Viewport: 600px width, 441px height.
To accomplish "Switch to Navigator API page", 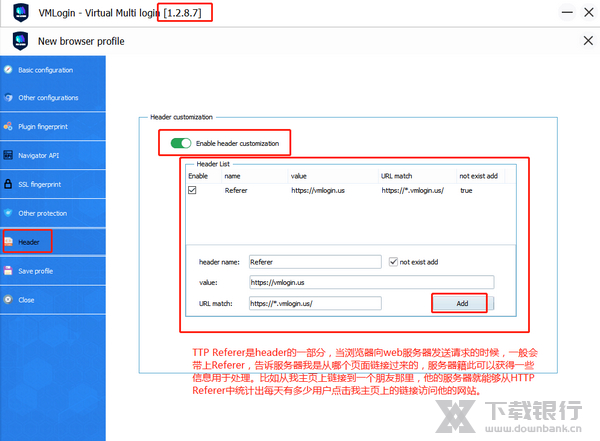I will click(53, 155).
